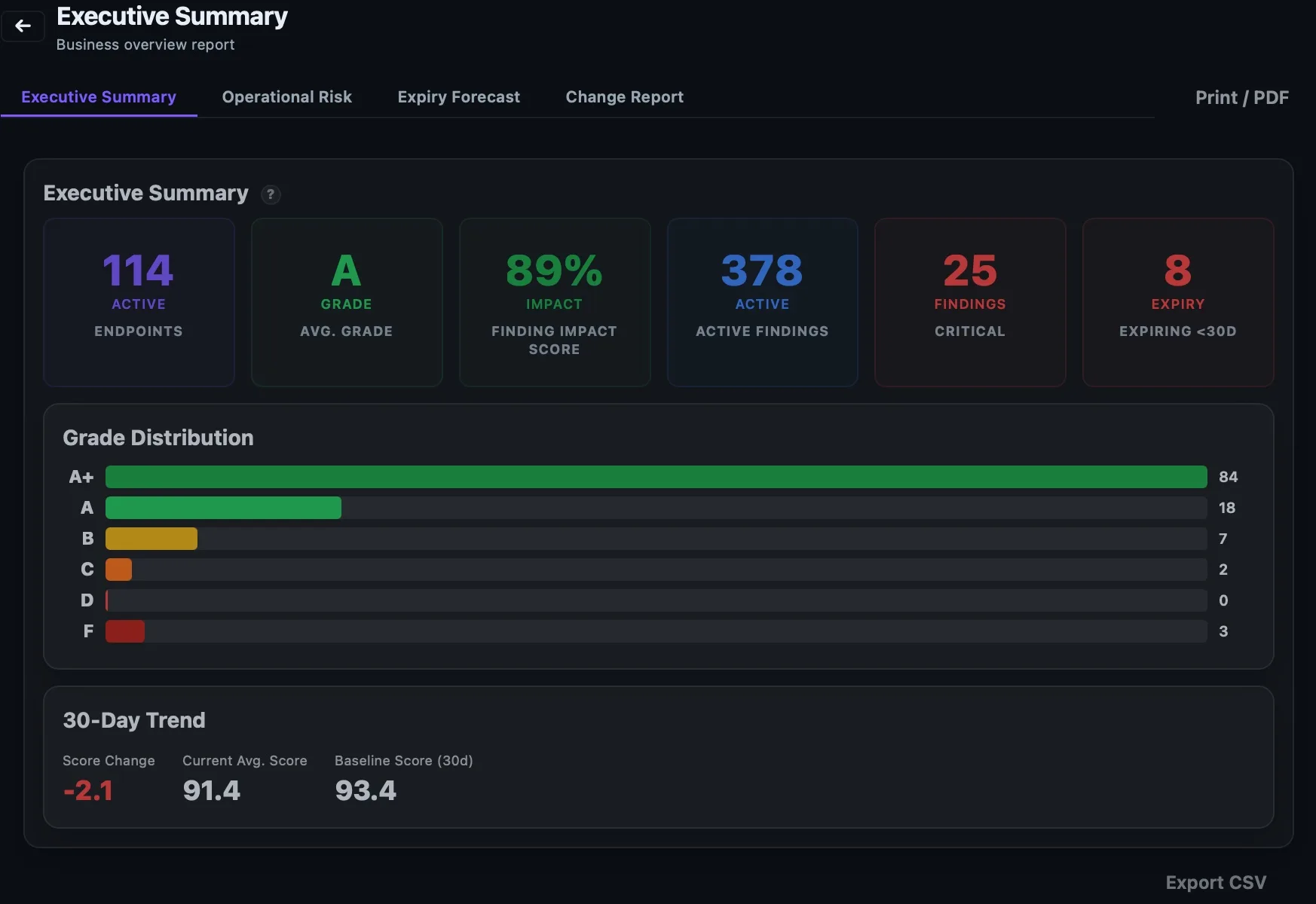Select the Executive Summary tab
Screen dimensions: 1316x904
(99, 97)
